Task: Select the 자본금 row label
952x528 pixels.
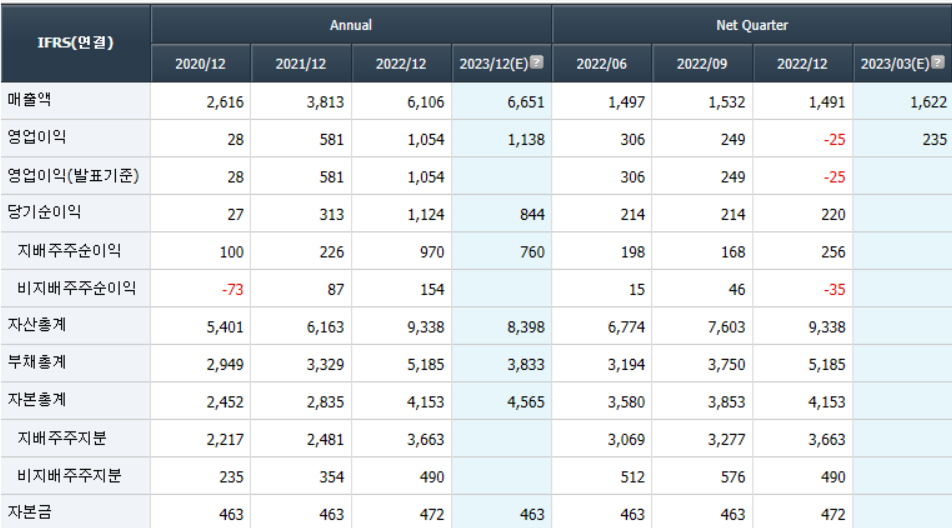Action: point(29,512)
